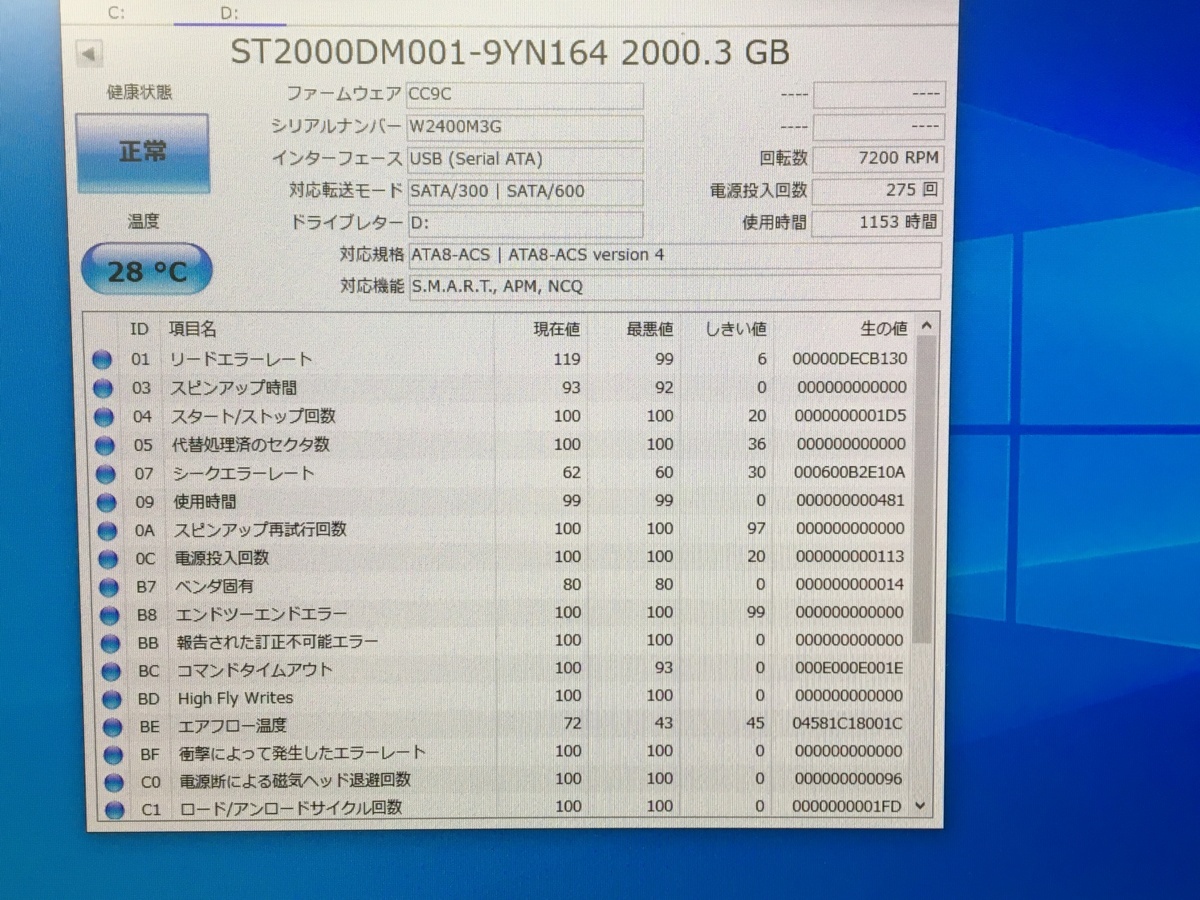
Task: Click the indicator next to High Fly Writes
Action: 103,698
